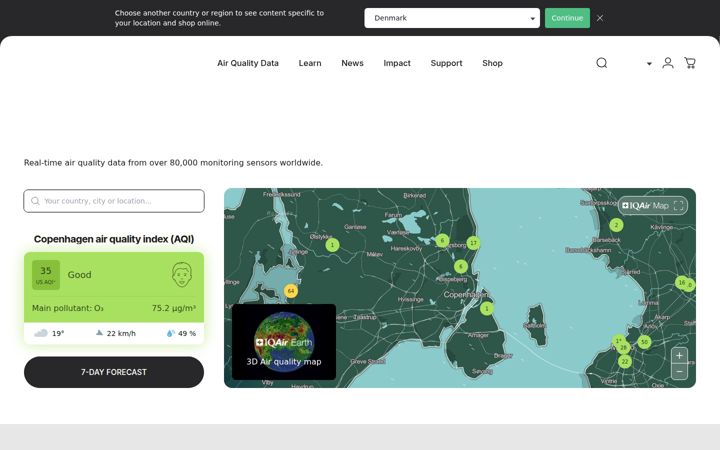The width and height of the screenshot is (720, 450).
Task: Click the search icon inside location field
Action: [x=35, y=201]
